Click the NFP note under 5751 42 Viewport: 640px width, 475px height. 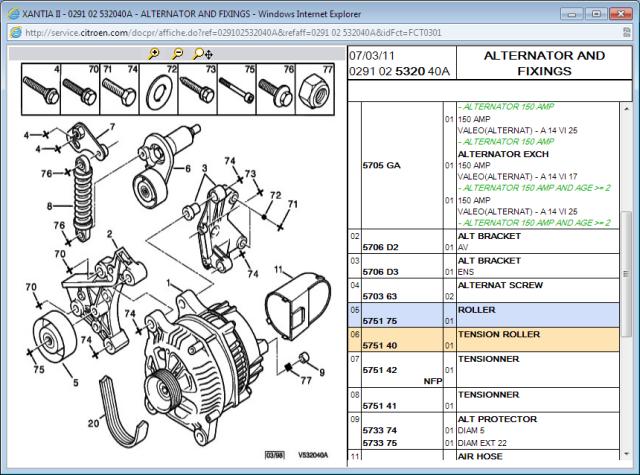tap(433, 381)
